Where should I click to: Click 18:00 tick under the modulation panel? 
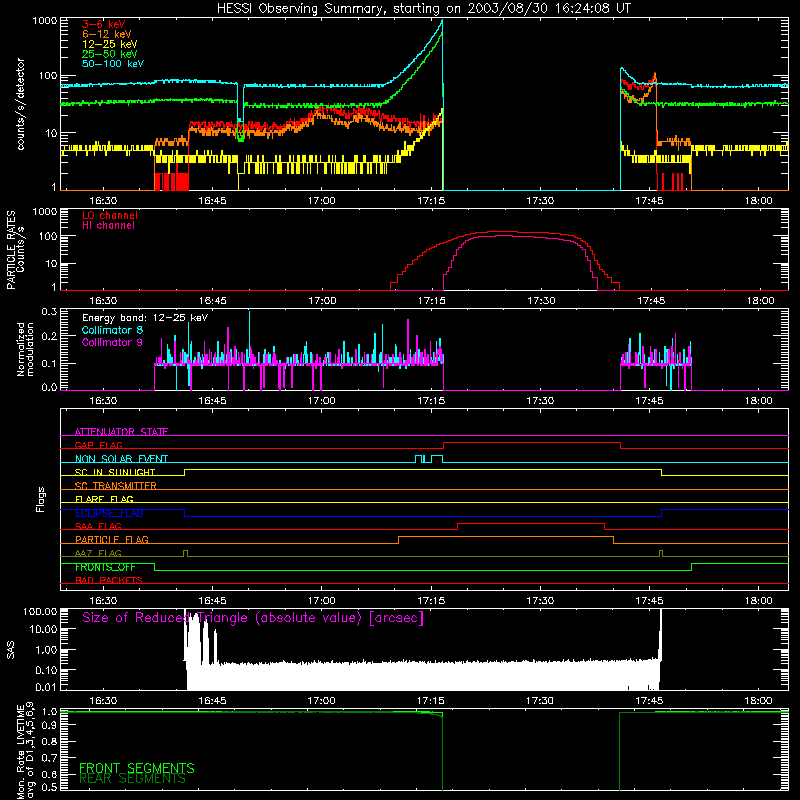pyautogui.click(x=759, y=401)
